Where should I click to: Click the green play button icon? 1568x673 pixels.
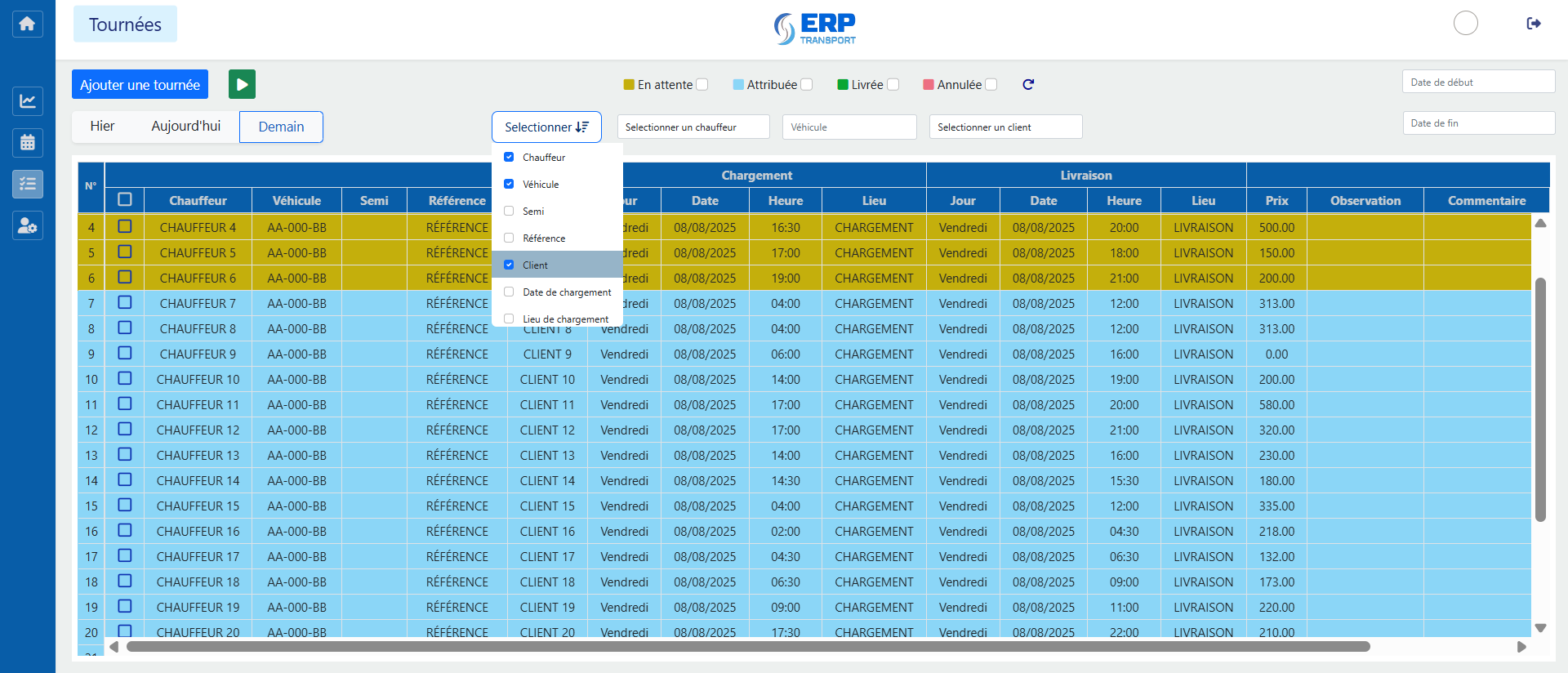[242, 84]
